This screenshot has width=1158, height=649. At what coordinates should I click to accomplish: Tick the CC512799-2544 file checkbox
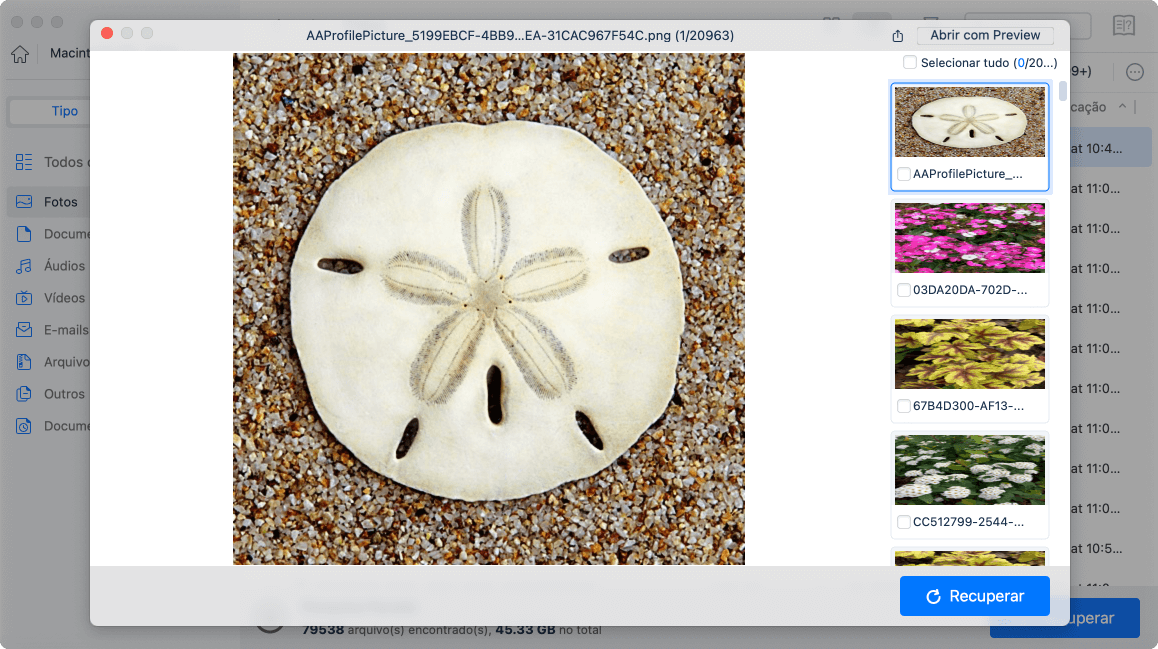903,522
